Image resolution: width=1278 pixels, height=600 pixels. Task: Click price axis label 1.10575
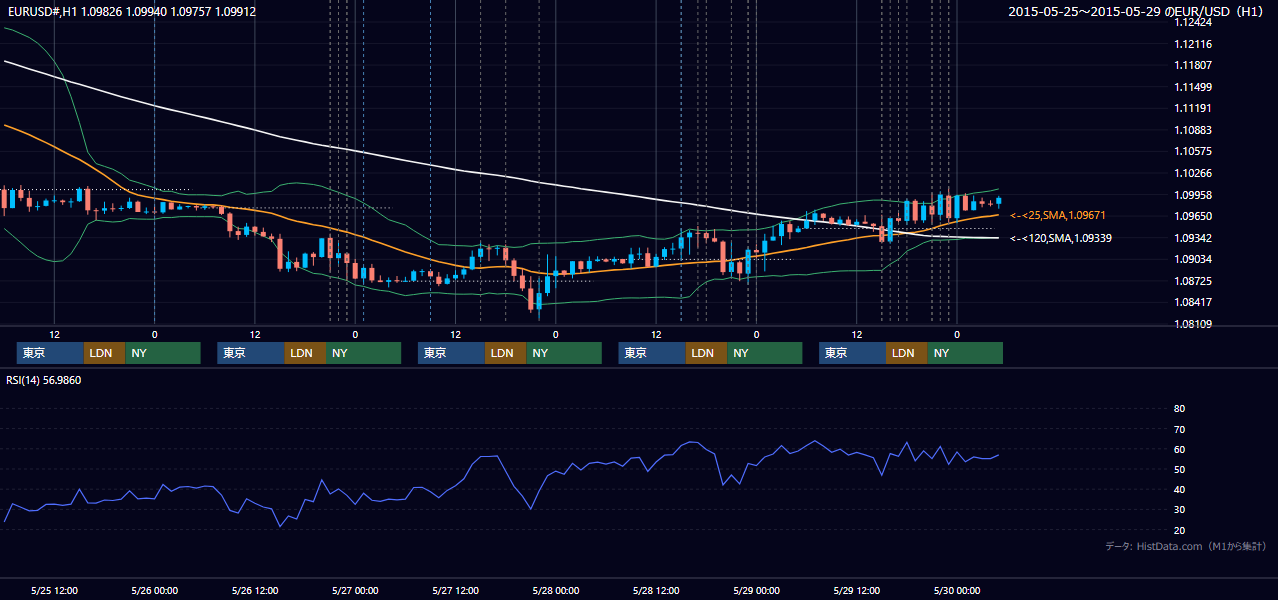1194,151
